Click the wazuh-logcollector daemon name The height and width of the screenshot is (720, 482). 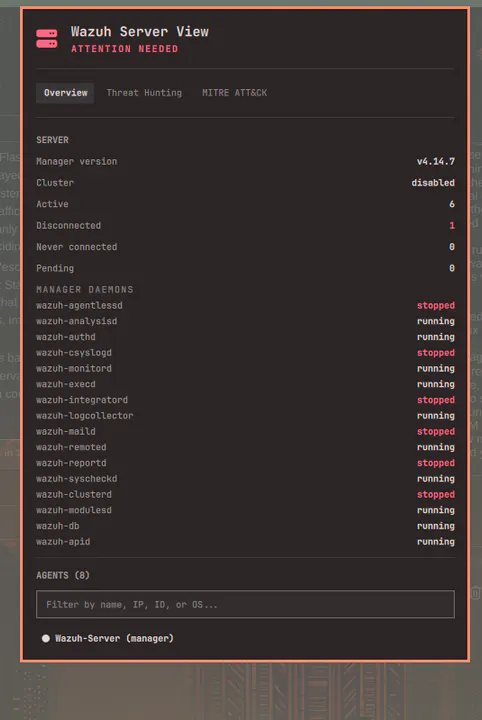[x=85, y=416]
